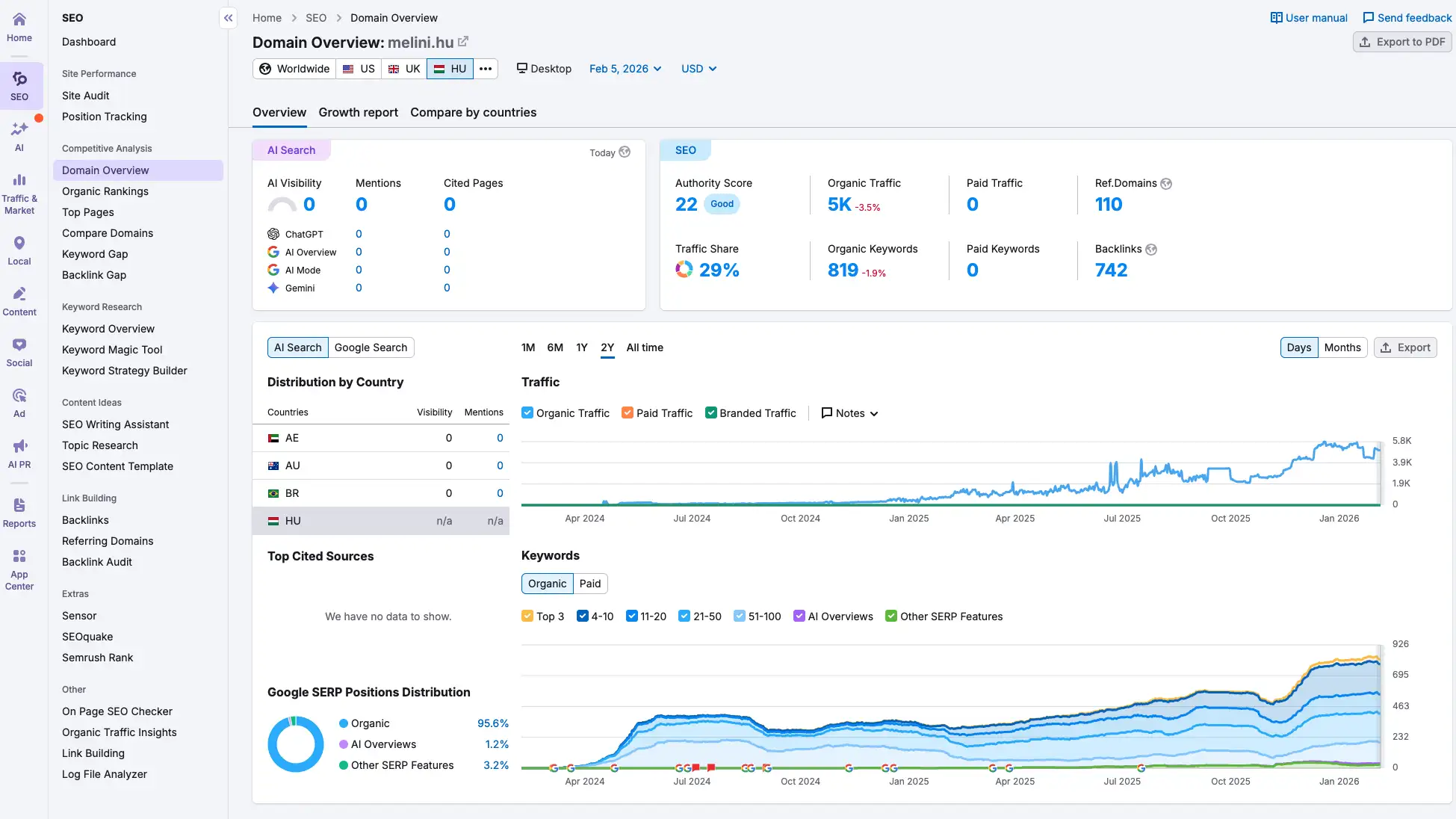
Task: Click the Export to PDF button
Action: [1401, 42]
